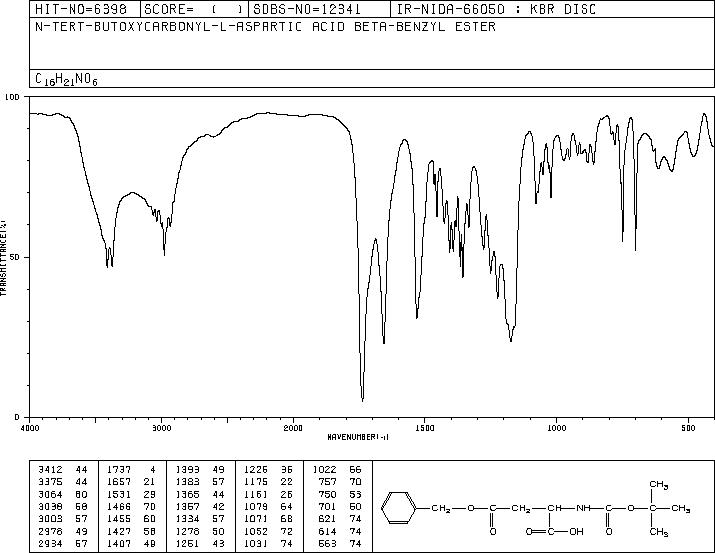The width and height of the screenshot is (715, 553).
Task: Click peak table entry 3412
Action: (50, 470)
